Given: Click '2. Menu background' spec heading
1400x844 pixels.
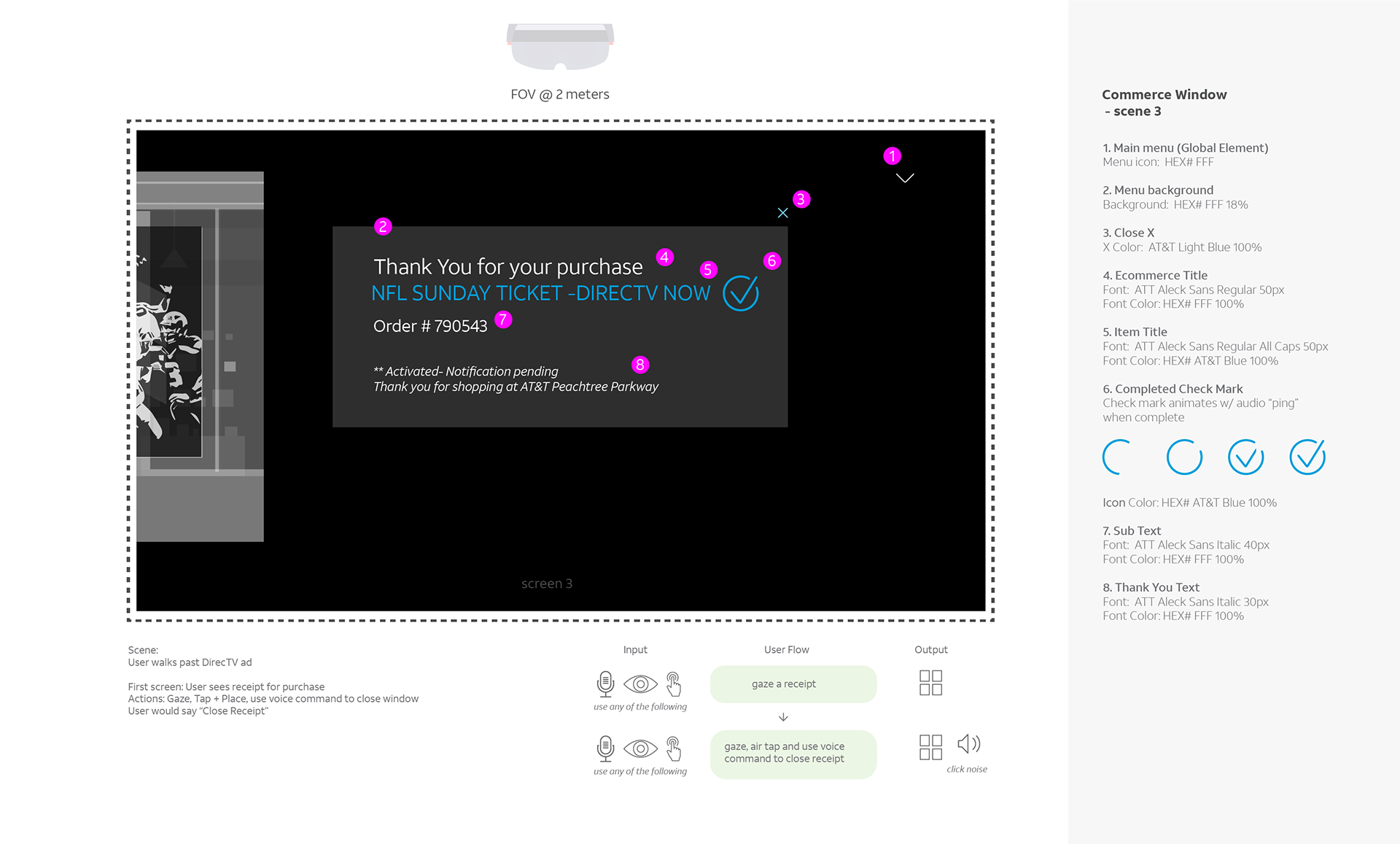Looking at the screenshot, I should click(1158, 190).
